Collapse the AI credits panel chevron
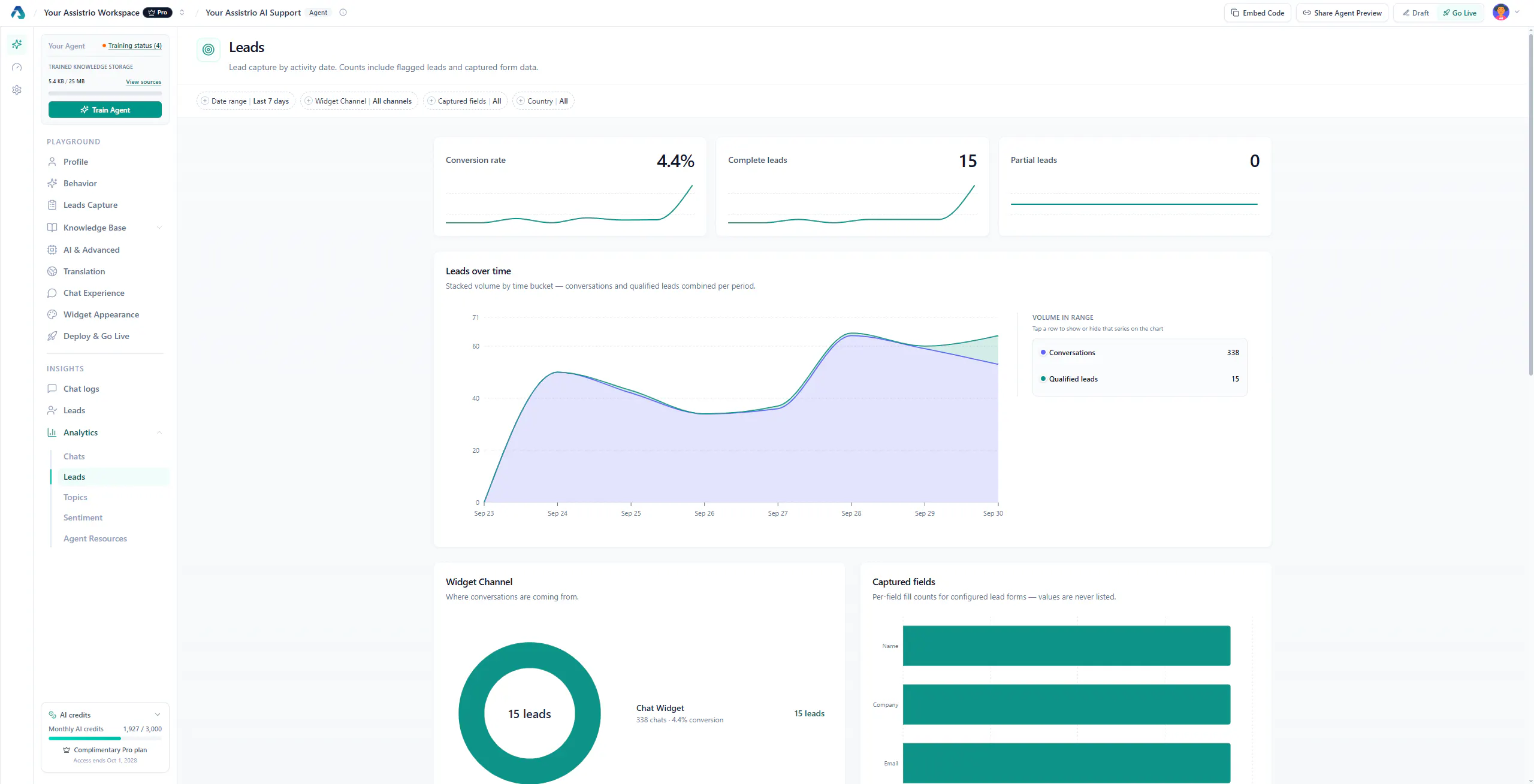This screenshot has height=784, width=1534. pyautogui.click(x=158, y=715)
